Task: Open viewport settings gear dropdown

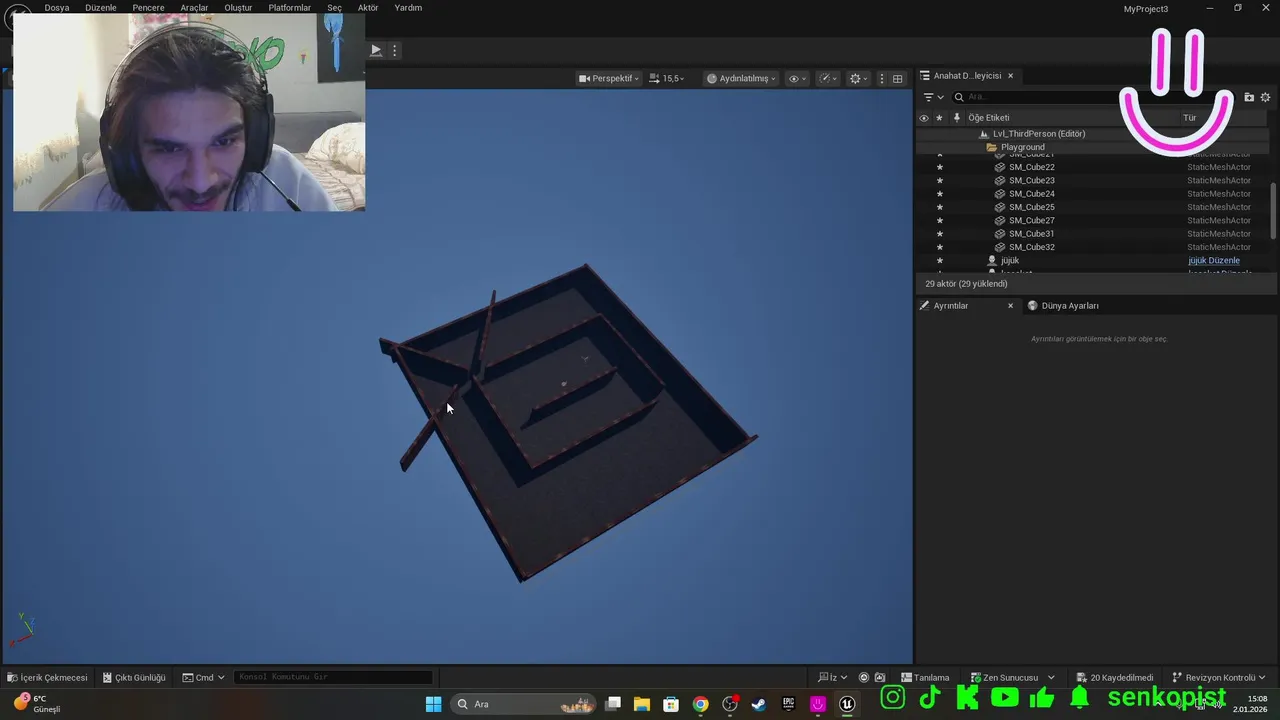Action: [x=858, y=78]
